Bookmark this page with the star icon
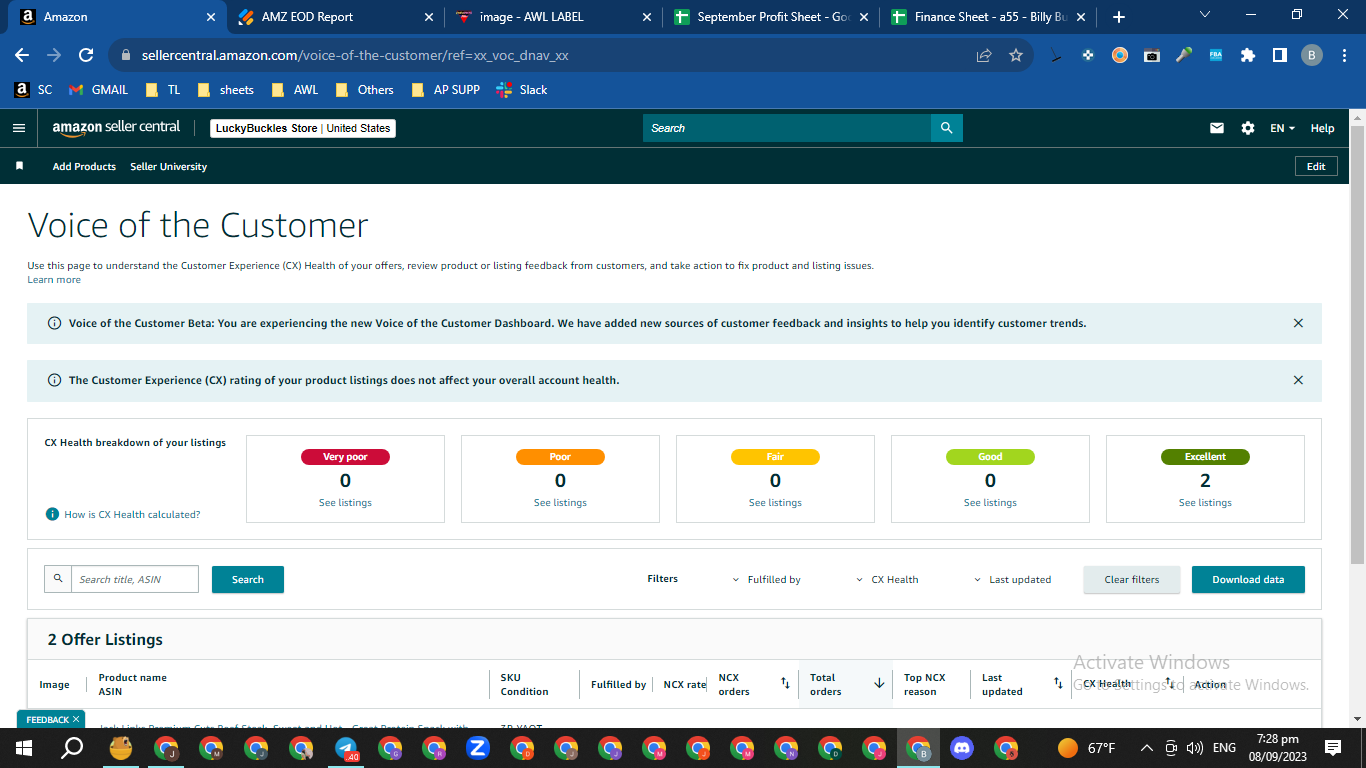 pyautogui.click(x=1016, y=55)
